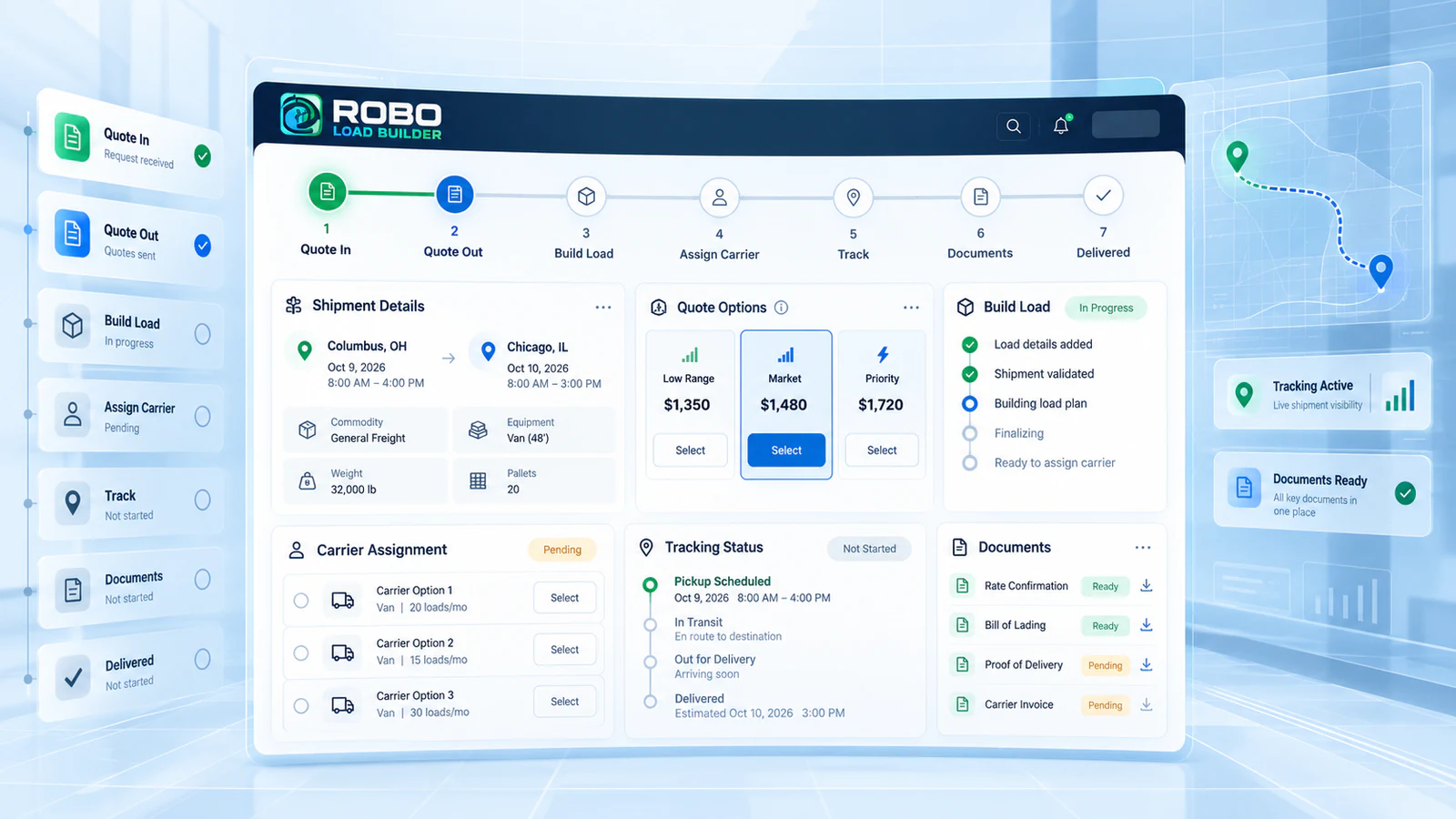Click the Chicago, IL destination pin icon
Viewport: 1456px width, 819px height.
(x=488, y=351)
